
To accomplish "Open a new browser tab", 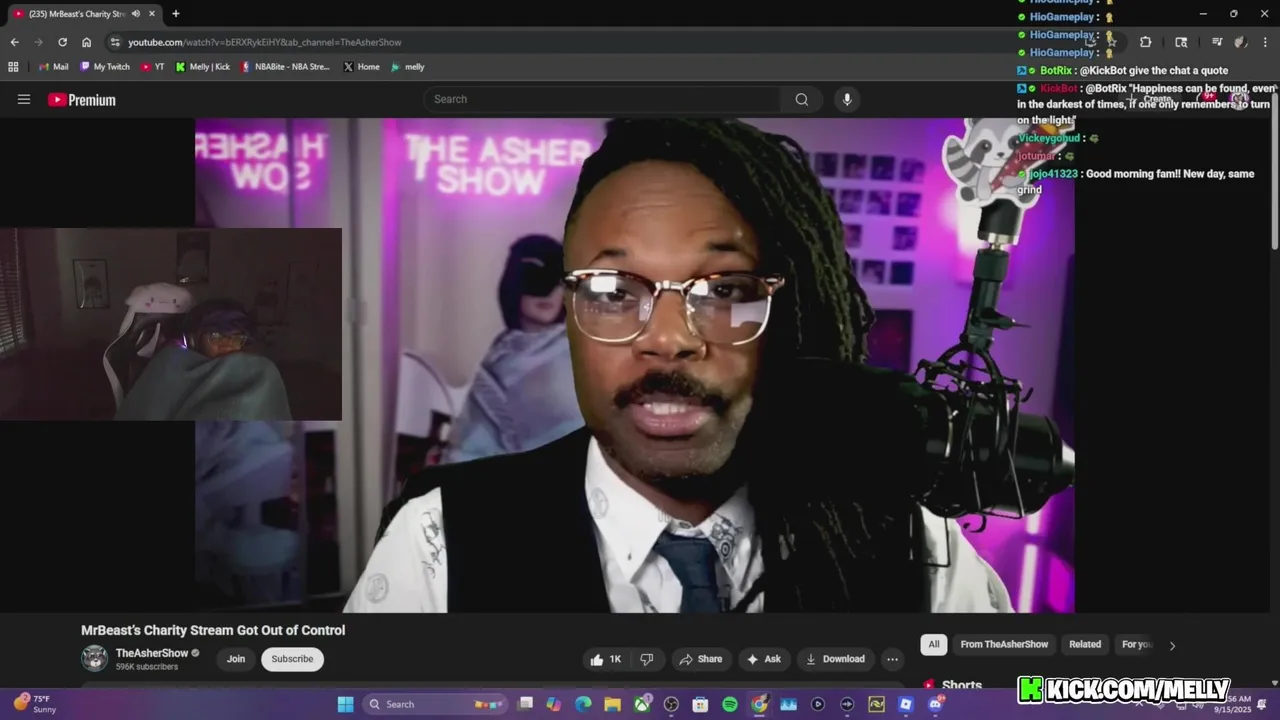I will [x=175, y=14].
